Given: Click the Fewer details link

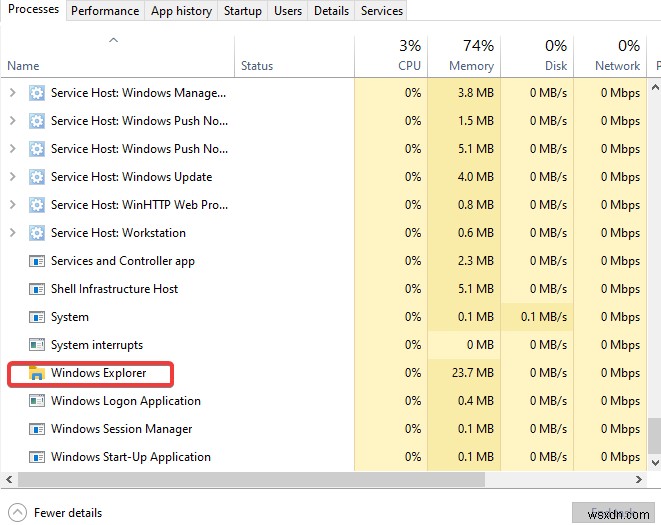Looking at the screenshot, I should (x=68, y=513).
